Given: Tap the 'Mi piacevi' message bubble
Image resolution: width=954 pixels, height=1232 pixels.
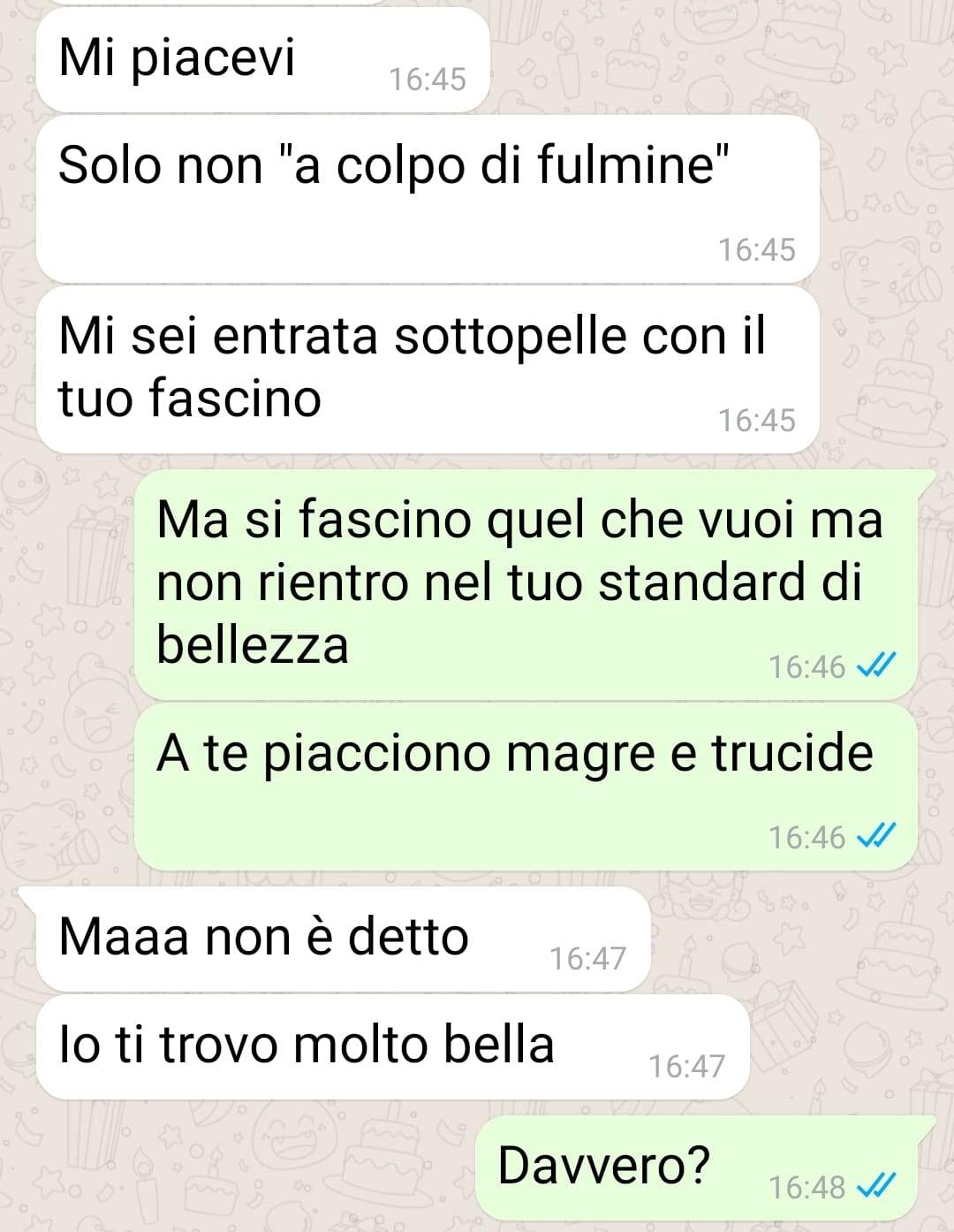Looking at the screenshot, I should [x=263, y=58].
